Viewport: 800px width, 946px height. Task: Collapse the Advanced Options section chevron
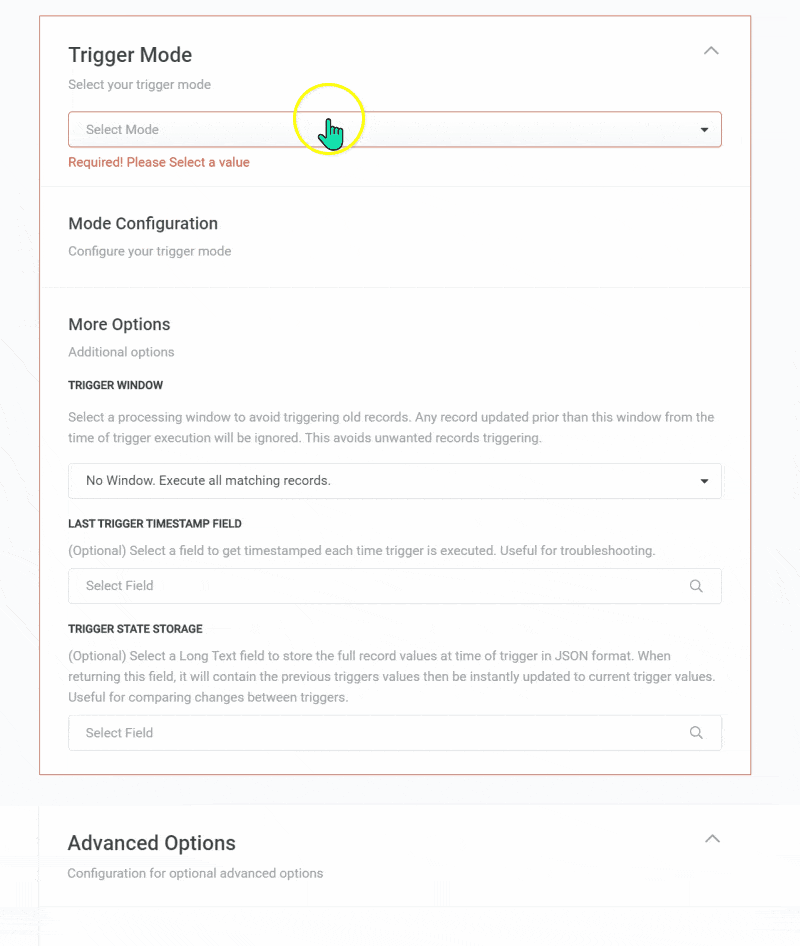(x=712, y=839)
